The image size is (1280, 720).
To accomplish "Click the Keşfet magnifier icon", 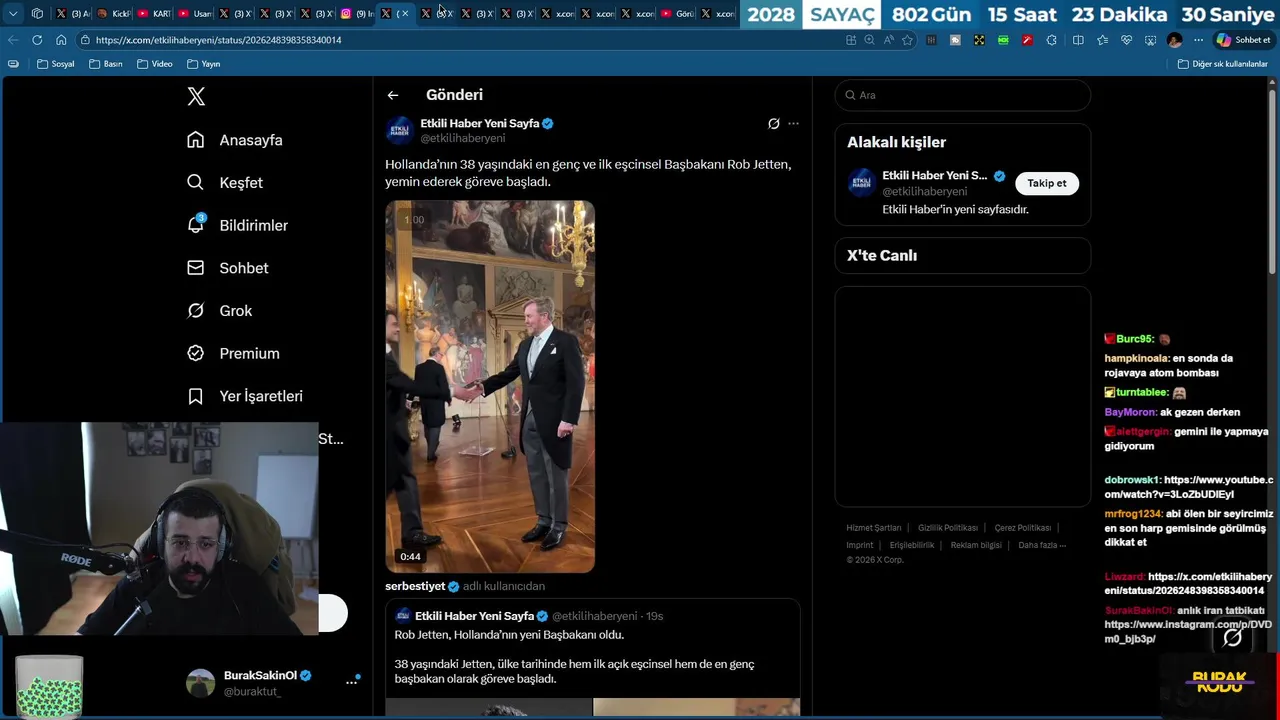I will tap(196, 183).
